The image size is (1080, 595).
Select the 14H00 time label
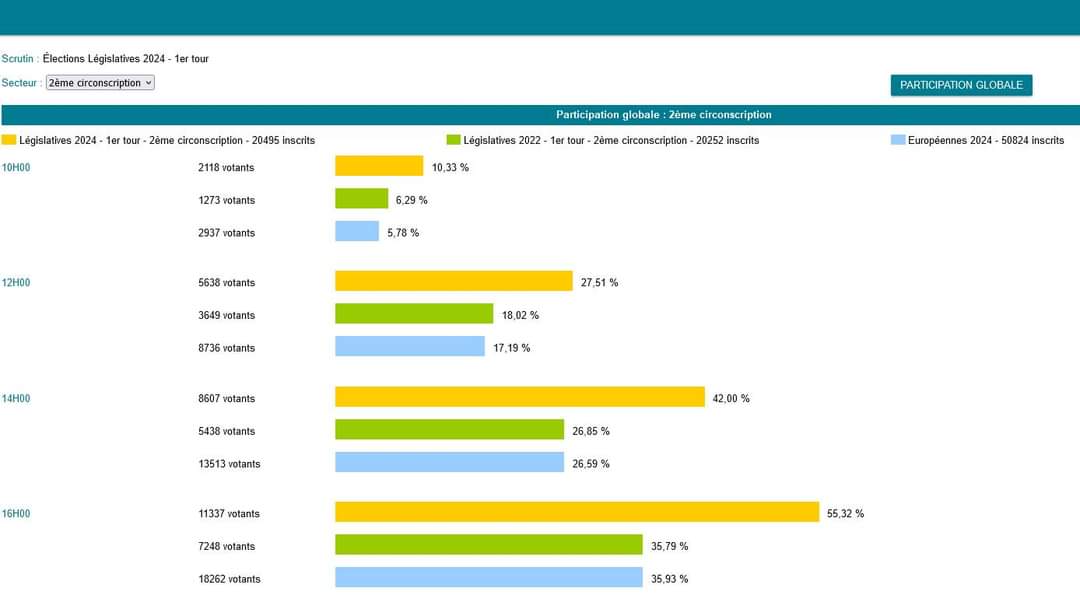16,398
